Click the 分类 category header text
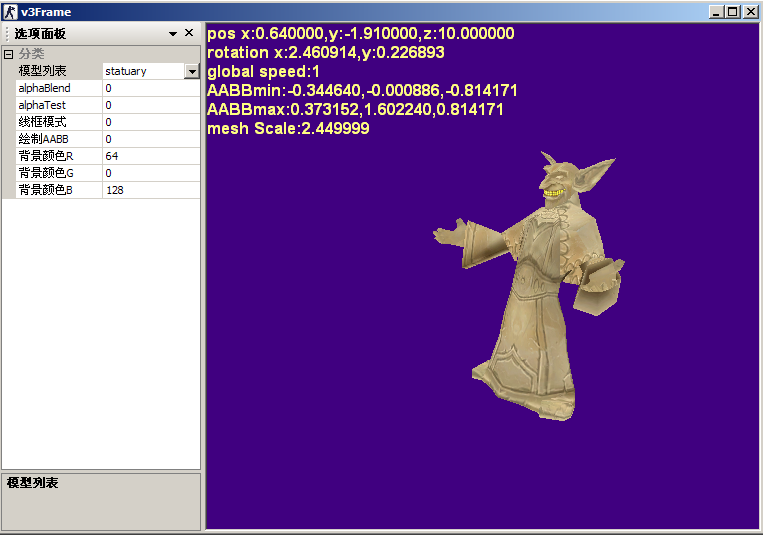The image size is (764, 535). pos(31,54)
